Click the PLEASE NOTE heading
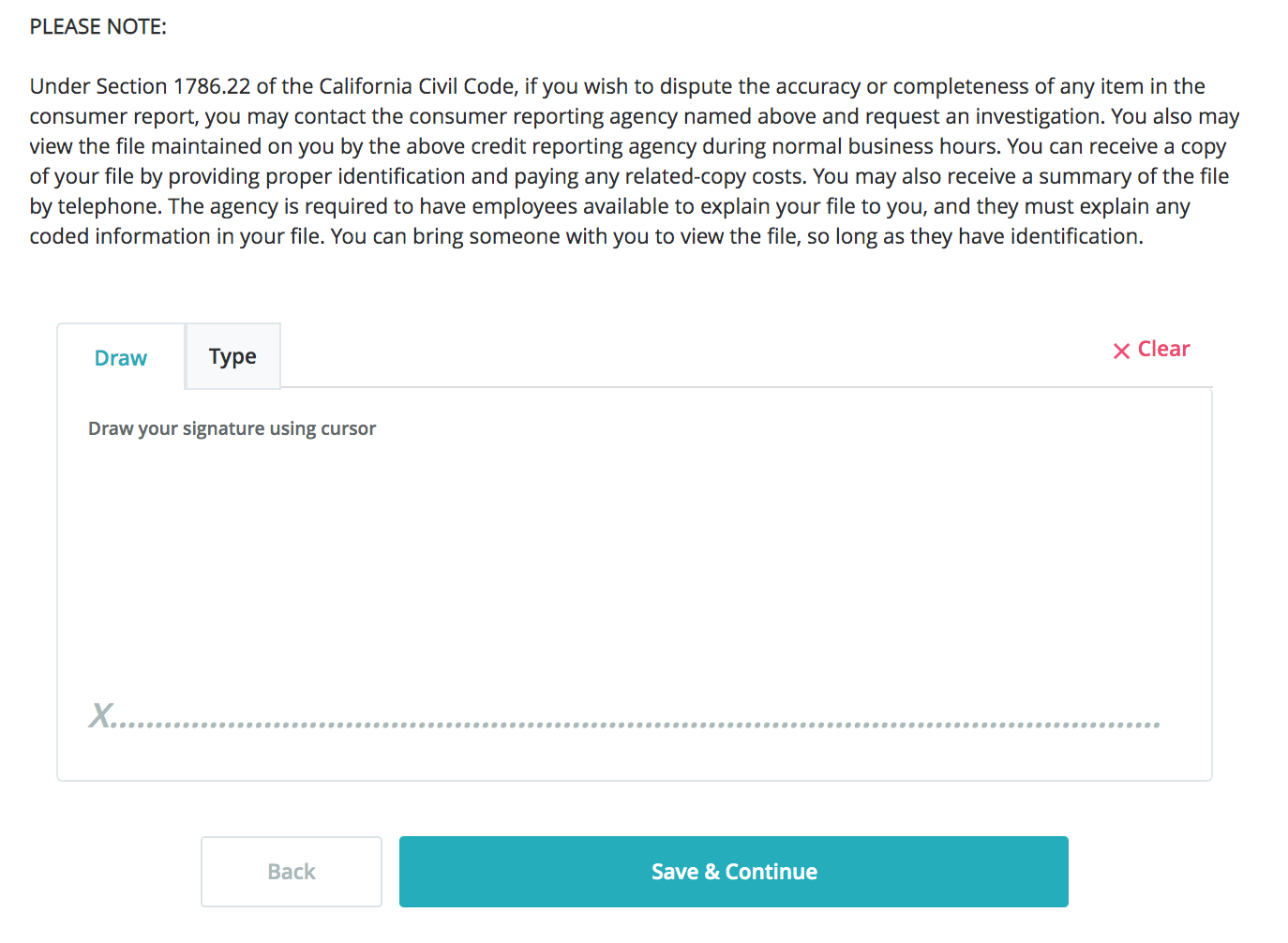 (97, 26)
